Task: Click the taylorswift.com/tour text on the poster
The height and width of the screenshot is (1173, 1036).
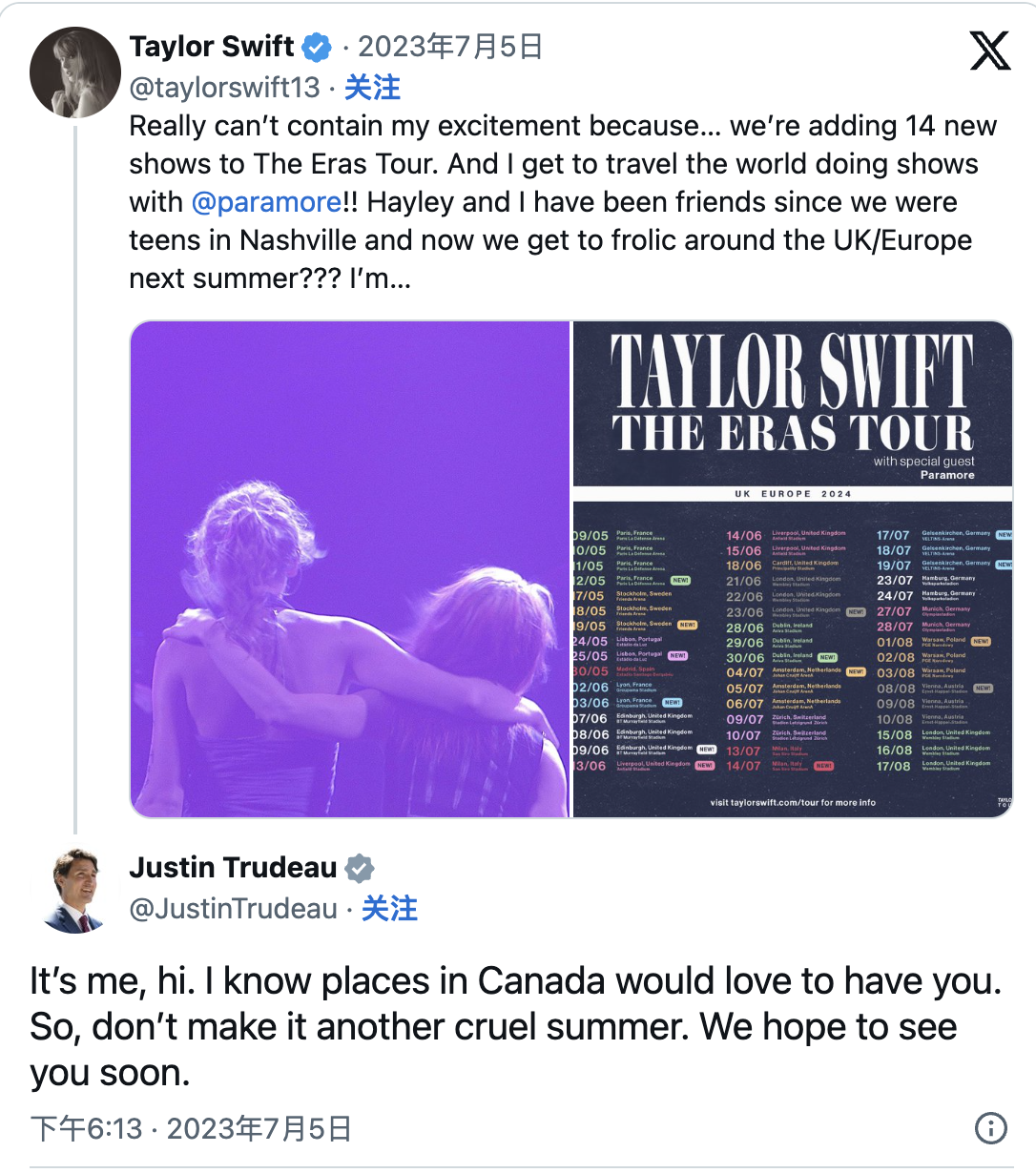Action: click(793, 803)
